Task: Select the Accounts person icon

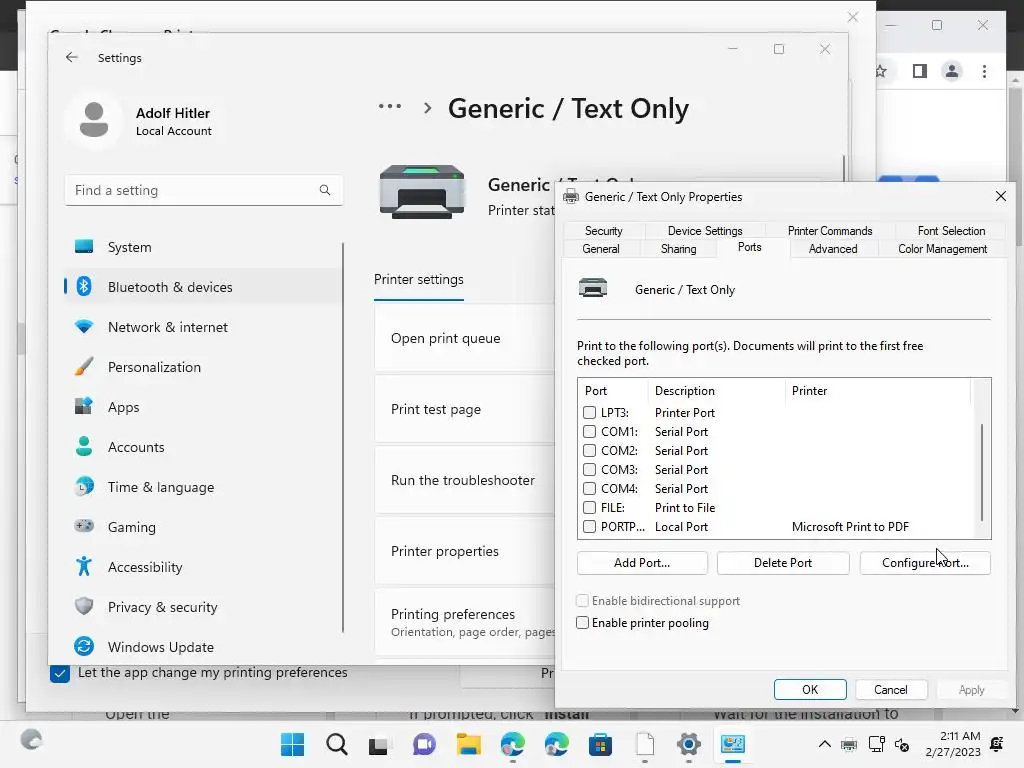Action: click(x=84, y=447)
